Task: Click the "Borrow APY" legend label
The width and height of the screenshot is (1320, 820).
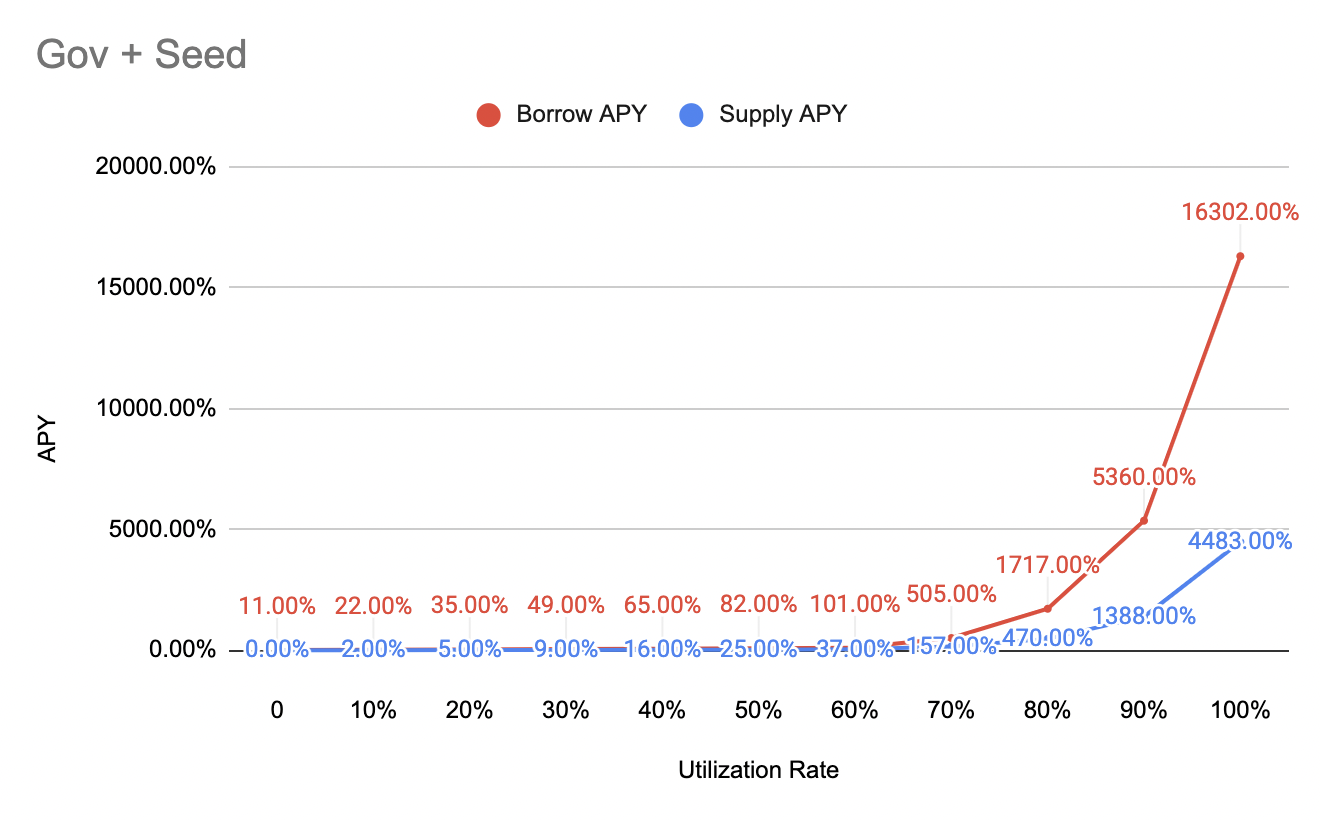Action: 581,114
